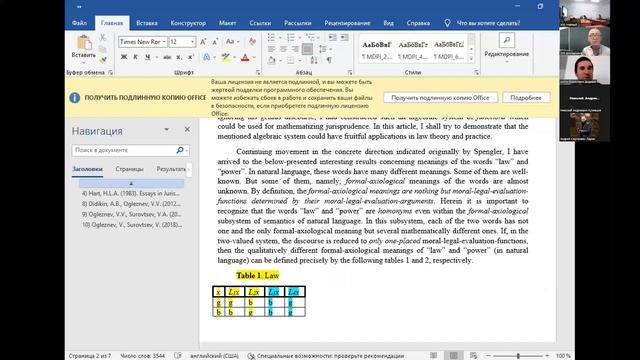Open the line spacing options

pos(323,49)
